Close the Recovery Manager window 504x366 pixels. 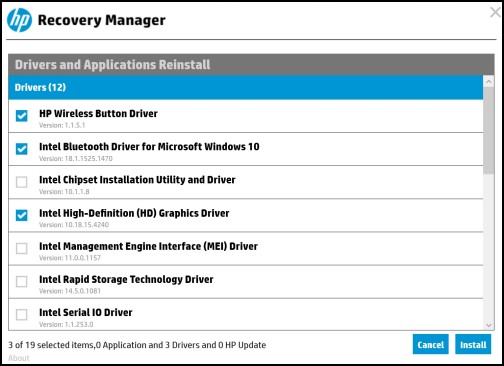click(496, 12)
